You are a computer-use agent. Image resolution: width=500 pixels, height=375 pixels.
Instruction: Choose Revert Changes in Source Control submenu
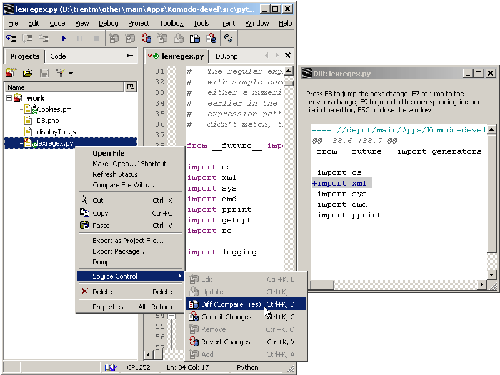246,342
